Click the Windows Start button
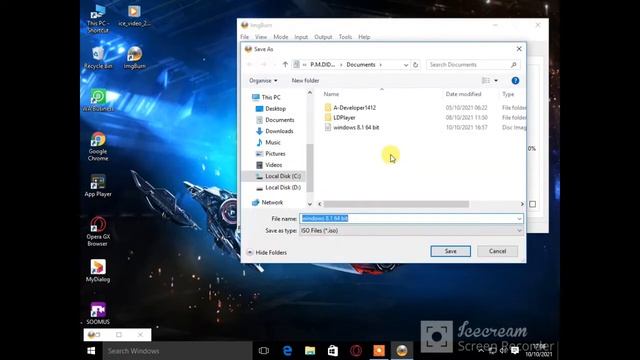Screen dimensions: 640x360 (x=91, y=351)
